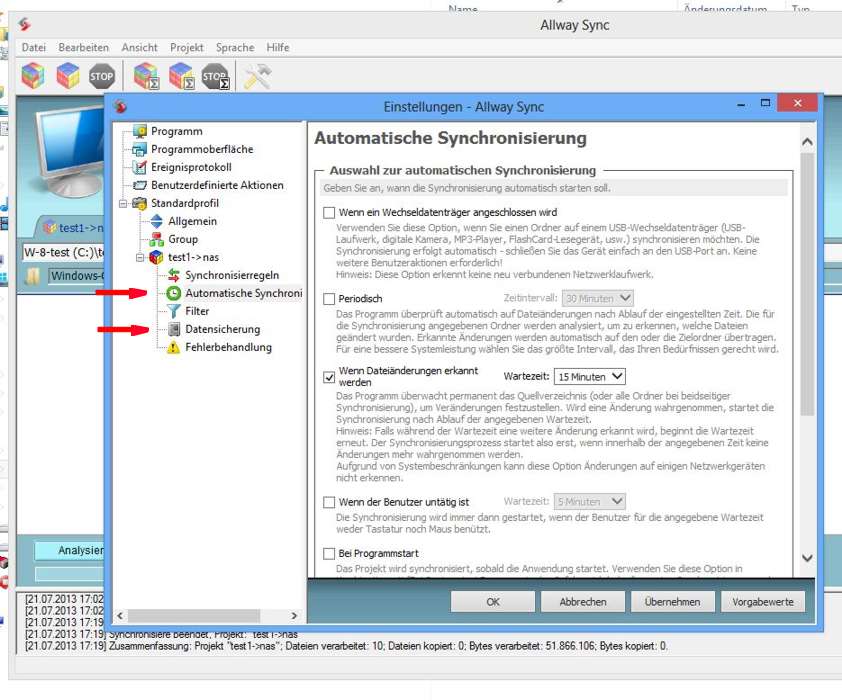Open the Projekt menu
The image size is (842, 700).
[x=187, y=47]
